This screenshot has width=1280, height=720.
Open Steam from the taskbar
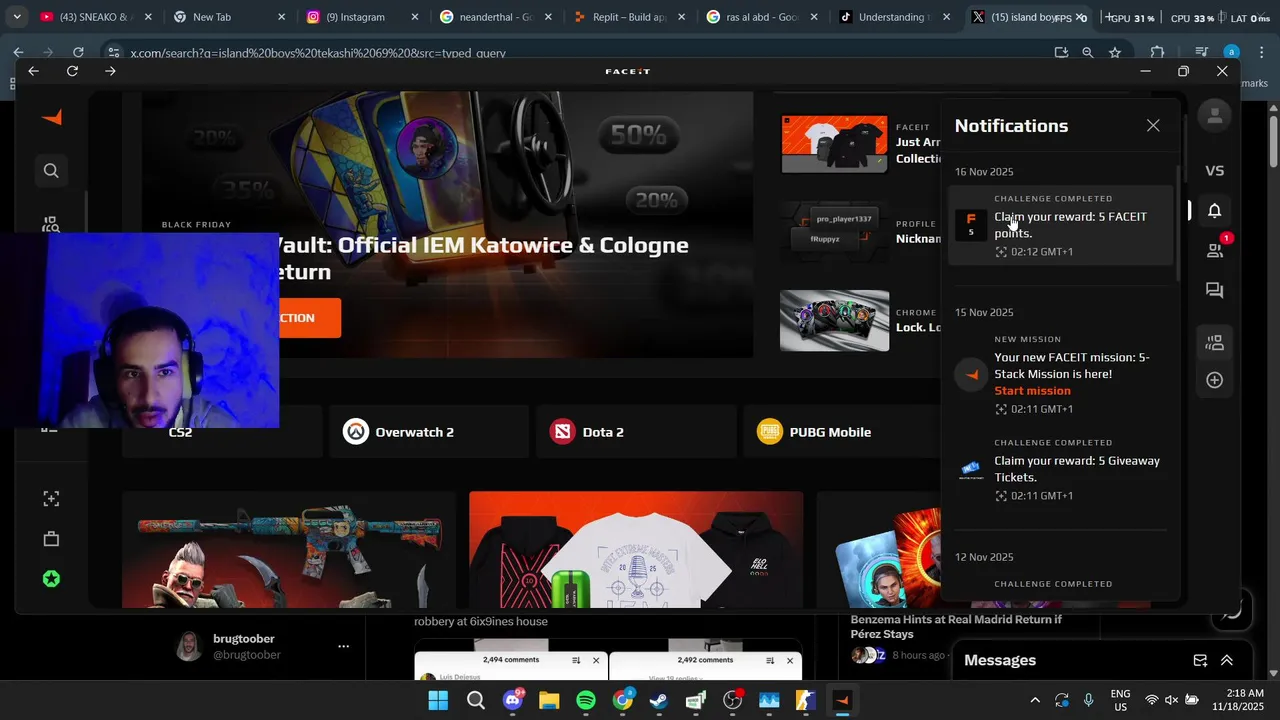659,700
